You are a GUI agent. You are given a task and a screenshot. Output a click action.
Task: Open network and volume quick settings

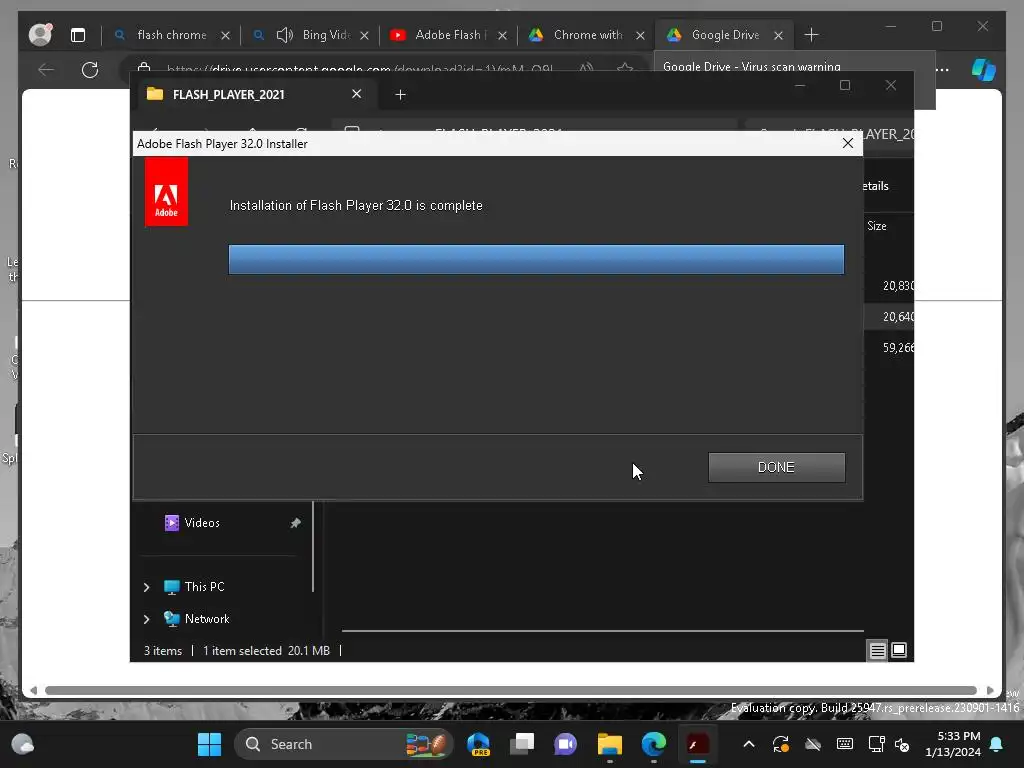(x=889, y=744)
